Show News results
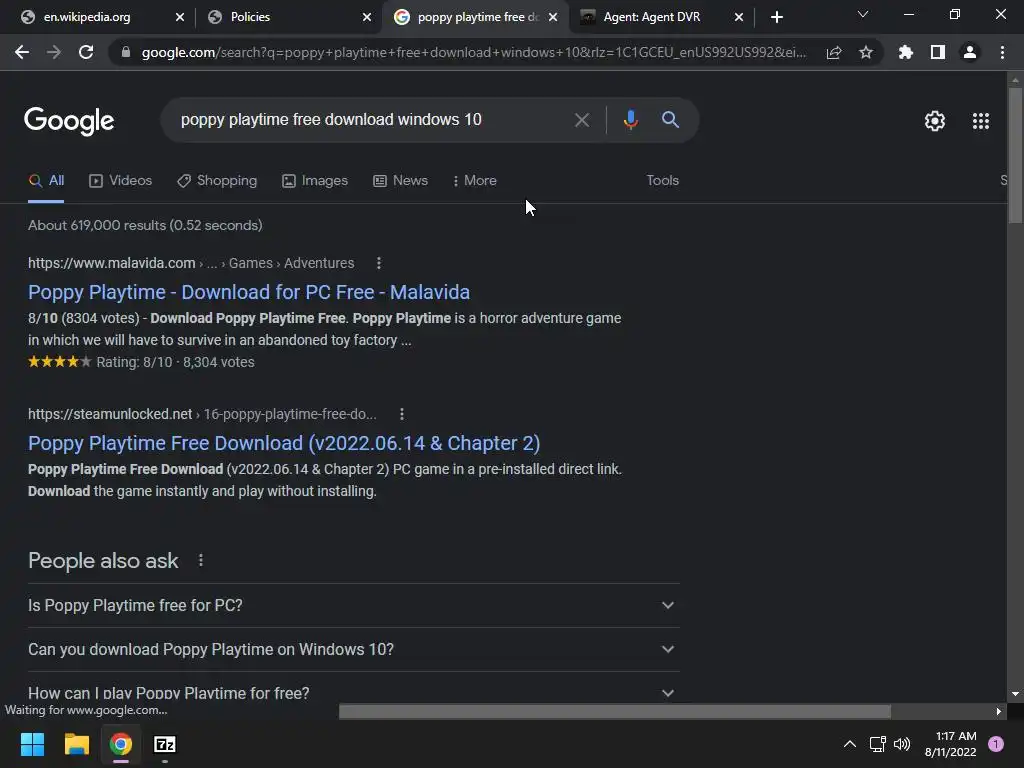Image resolution: width=1024 pixels, height=768 pixels. tap(400, 180)
